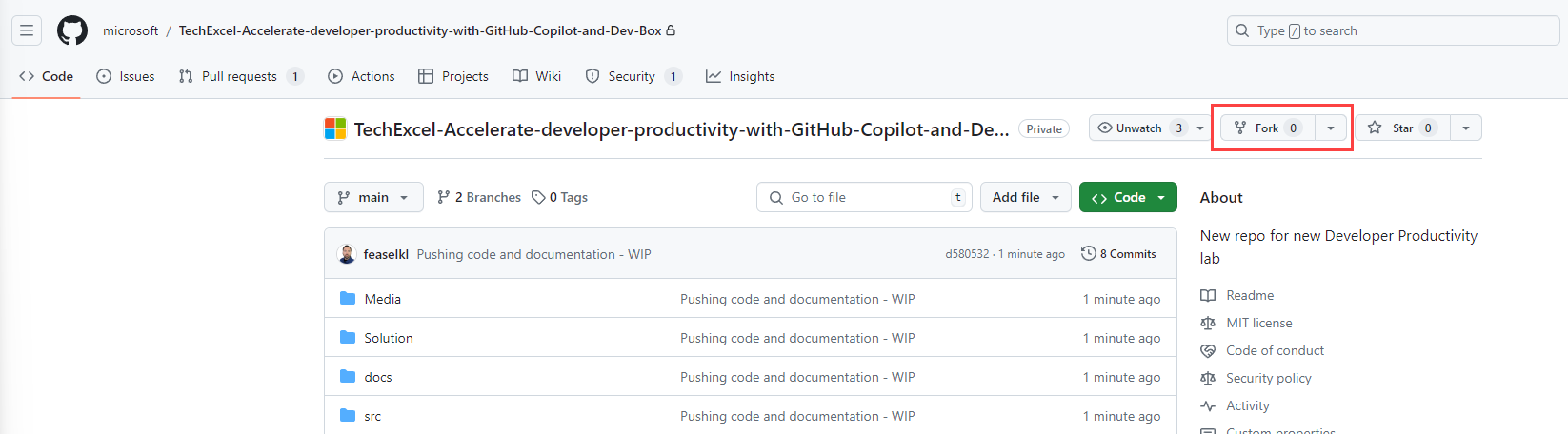
Task: Open the docs folder
Action: (x=378, y=377)
